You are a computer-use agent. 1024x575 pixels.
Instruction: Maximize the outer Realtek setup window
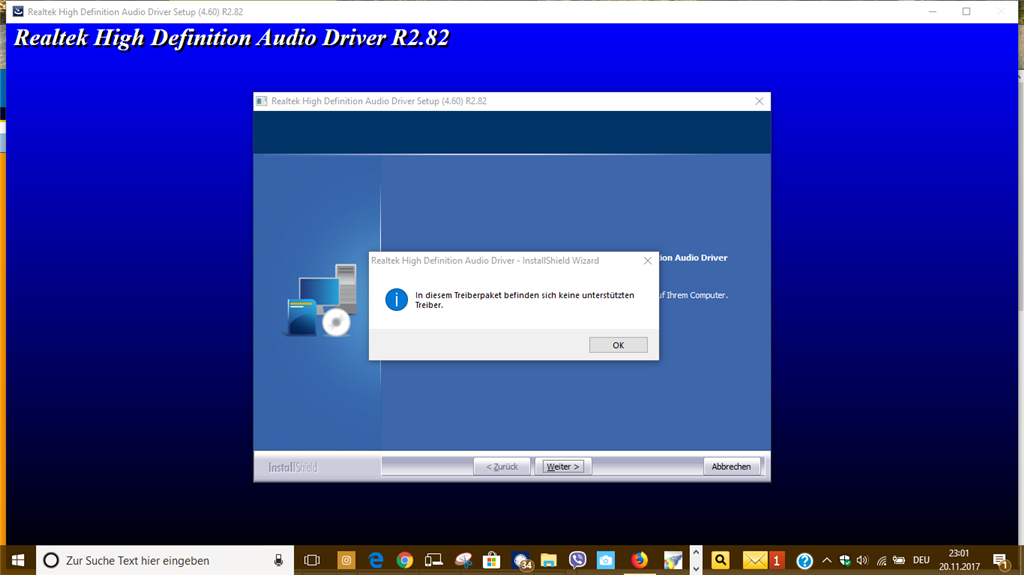tap(966, 12)
